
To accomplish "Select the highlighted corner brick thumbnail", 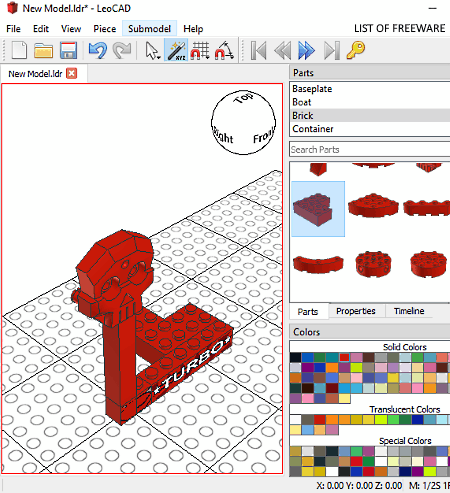I will (x=318, y=209).
